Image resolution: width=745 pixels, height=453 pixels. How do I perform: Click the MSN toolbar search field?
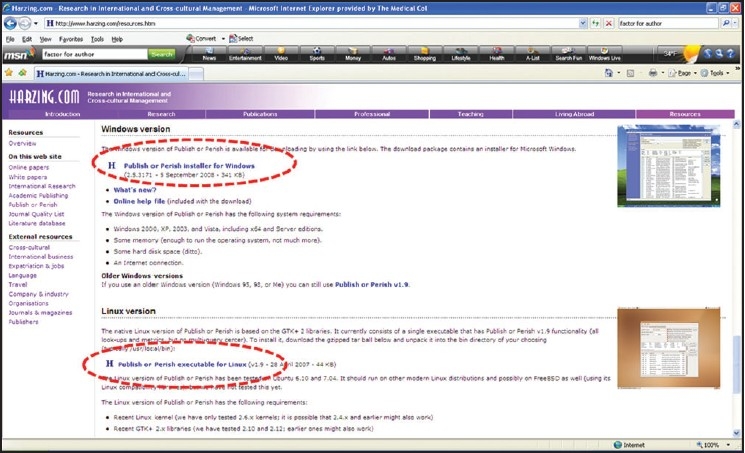coord(95,54)
